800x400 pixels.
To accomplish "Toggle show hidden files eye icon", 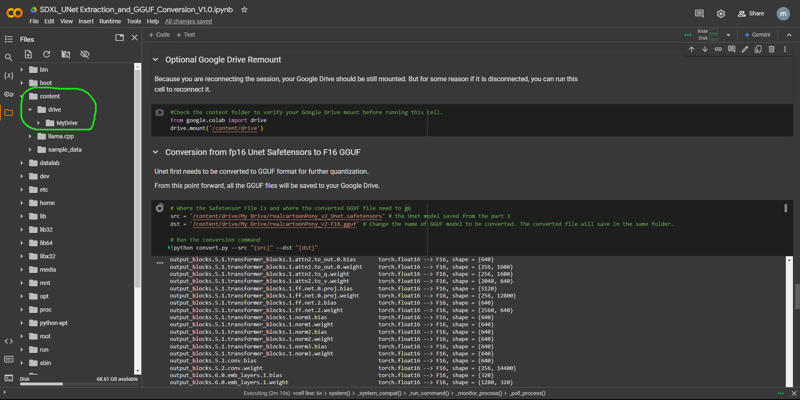I will [84, 54].
